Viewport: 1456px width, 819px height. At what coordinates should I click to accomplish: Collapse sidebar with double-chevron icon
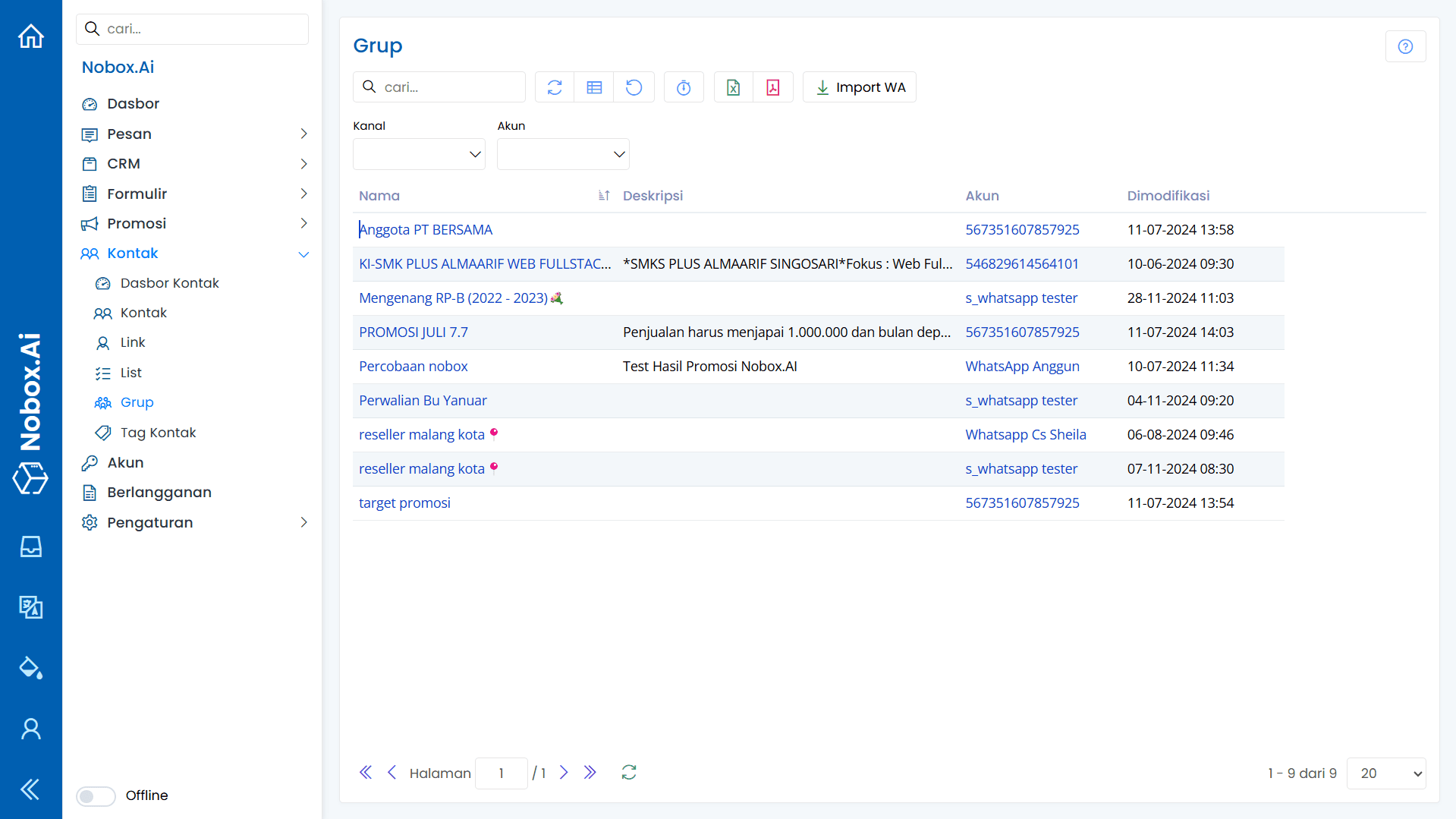(x=31, y=789)
